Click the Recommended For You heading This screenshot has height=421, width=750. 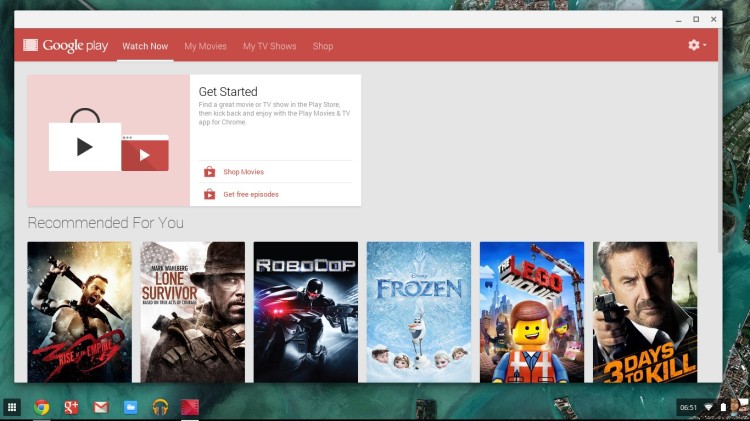(x=106, y=222)
